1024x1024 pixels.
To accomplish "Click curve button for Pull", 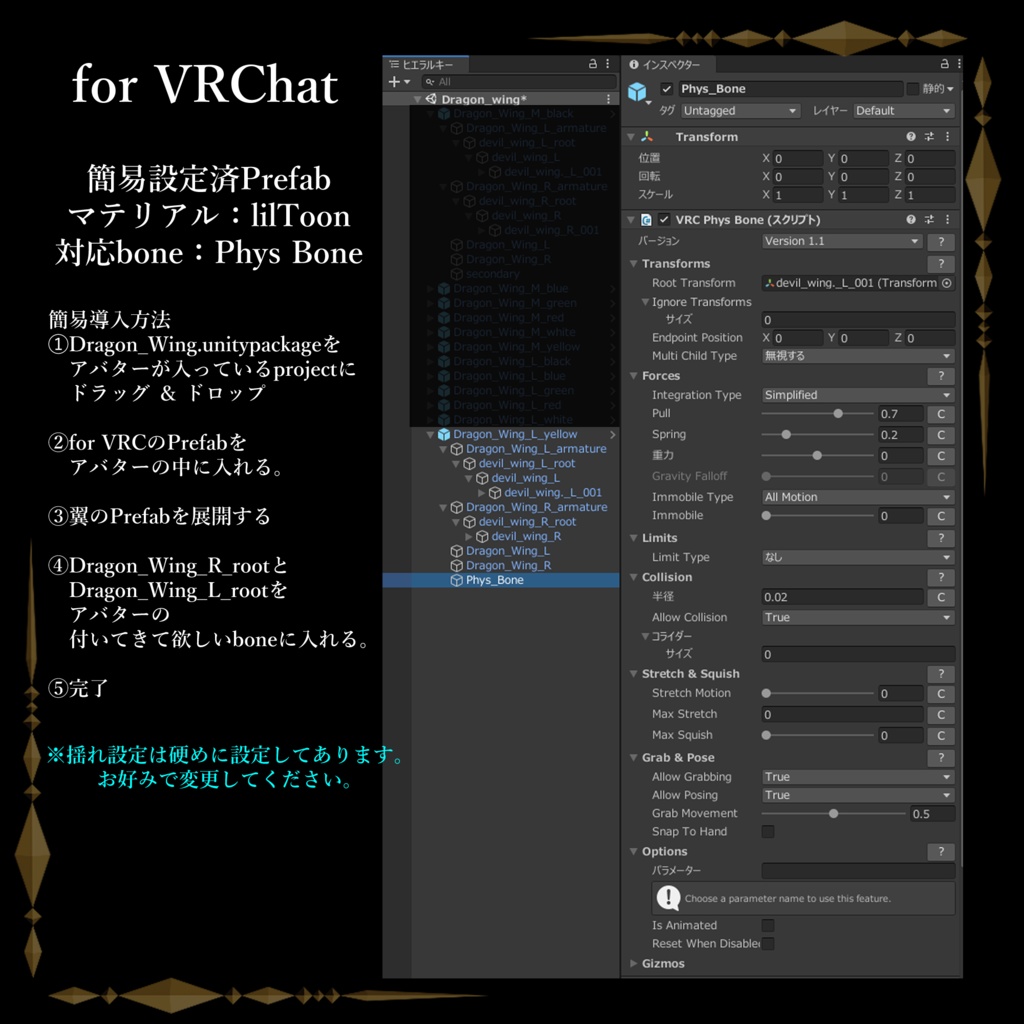I will [x=941, y=414].
